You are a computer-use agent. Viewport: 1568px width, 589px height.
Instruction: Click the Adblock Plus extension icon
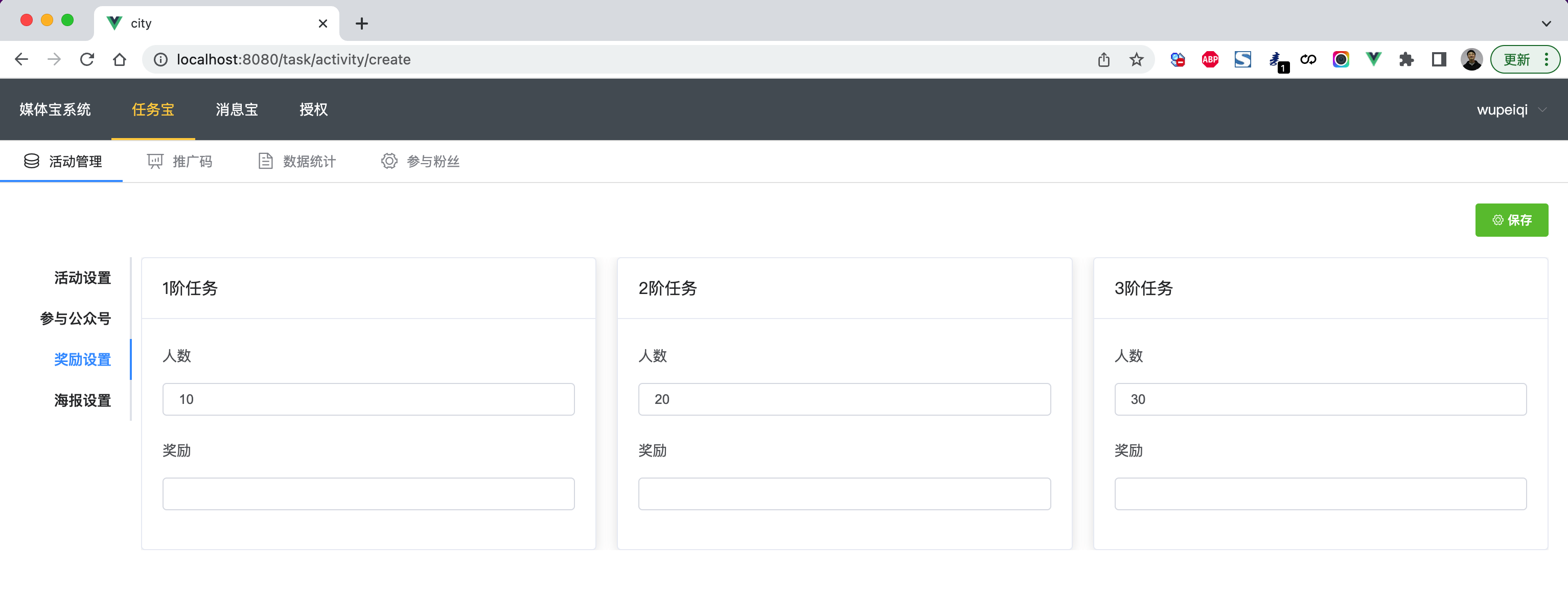[x=1210, y=59]
